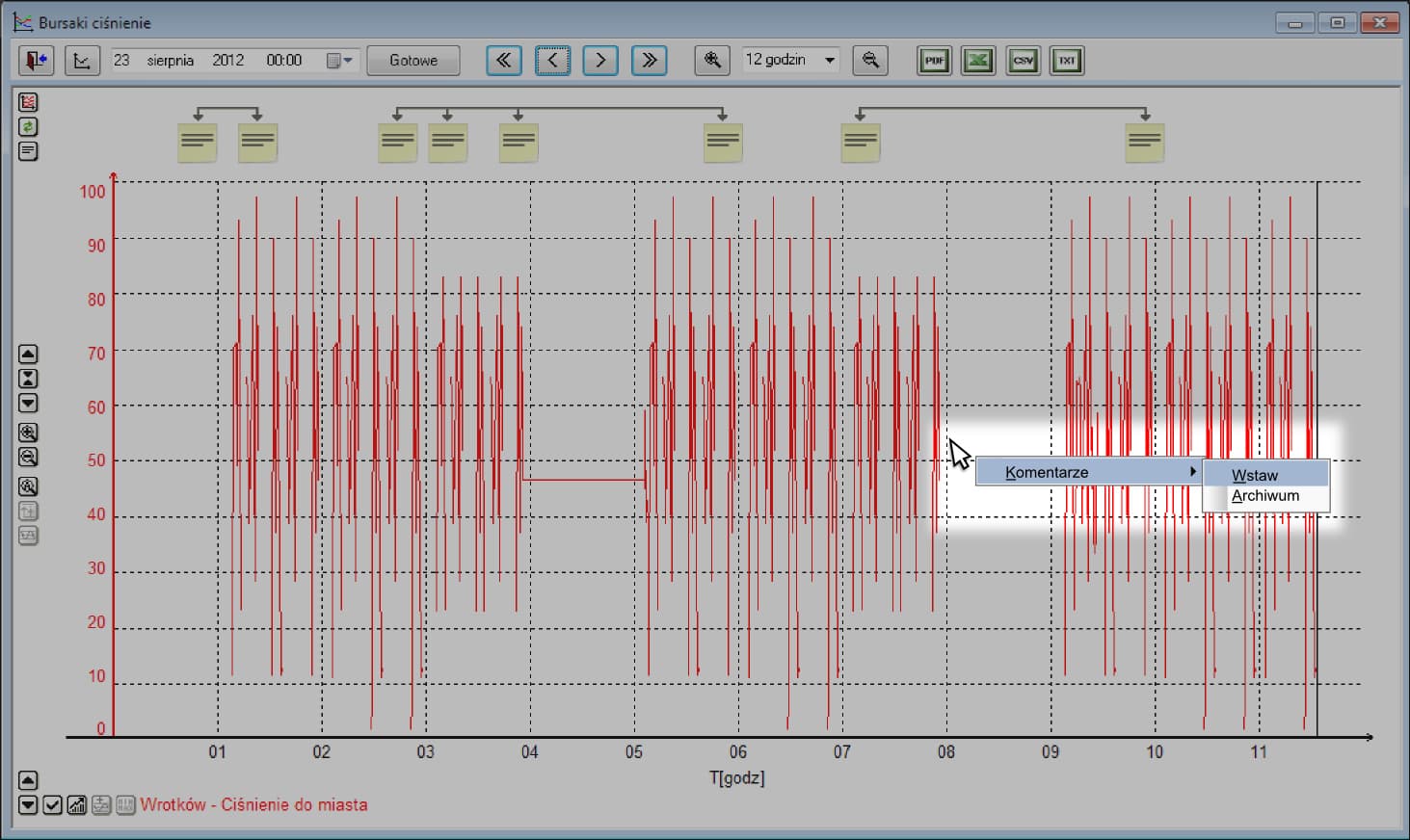Click the Gotowe button
1410x840 pixels.
point(413,61)
